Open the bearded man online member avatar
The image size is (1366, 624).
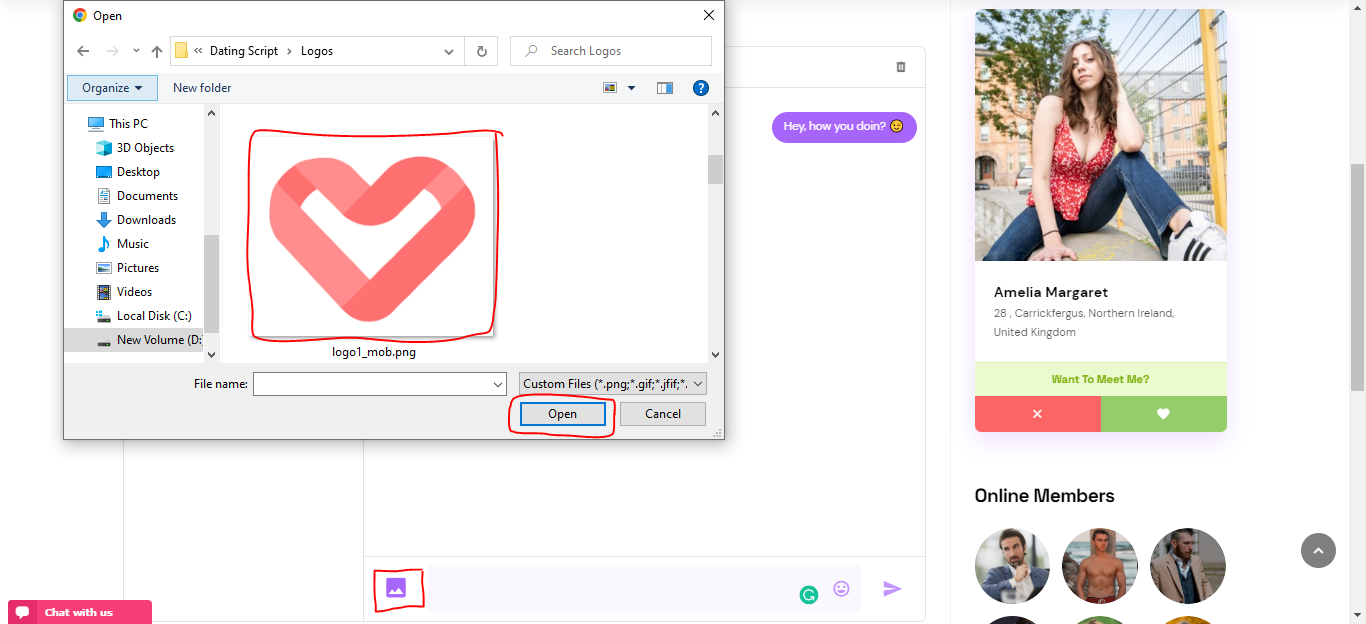[x=1012, y=566]
